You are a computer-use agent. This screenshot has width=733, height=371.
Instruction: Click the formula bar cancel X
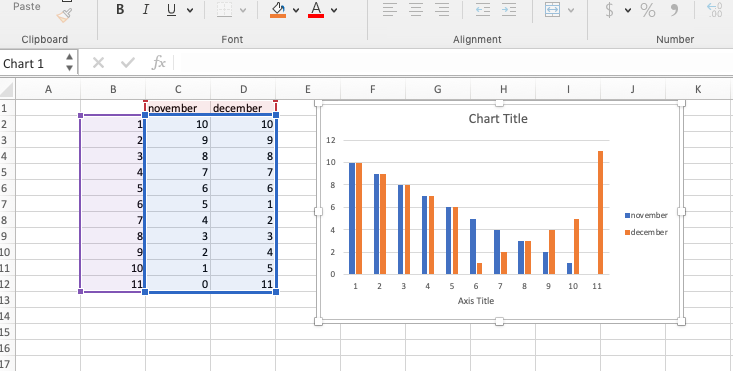98,63
